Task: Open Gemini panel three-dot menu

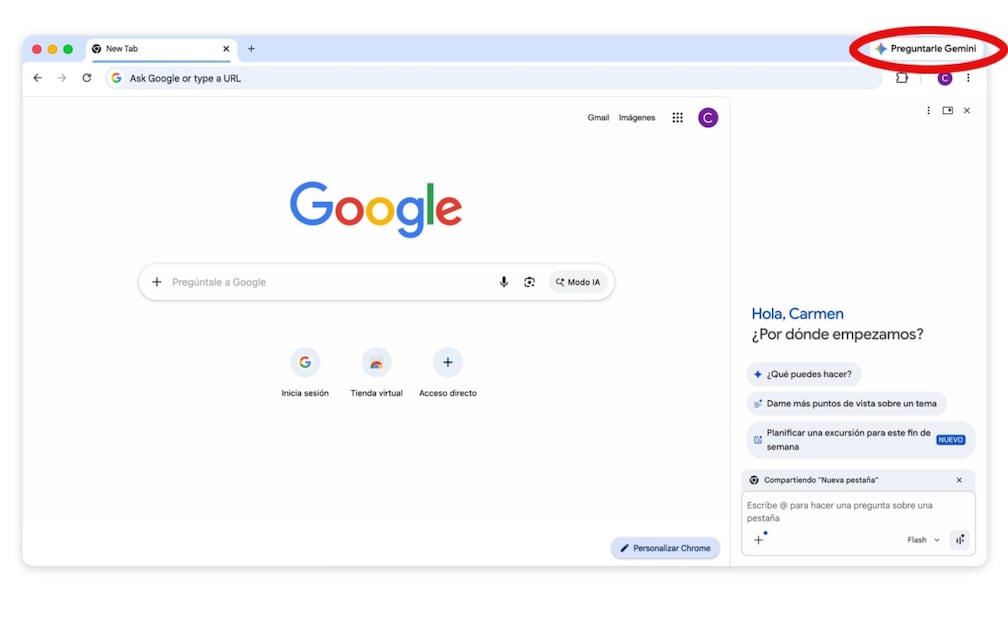Action: tap(928, 111)
